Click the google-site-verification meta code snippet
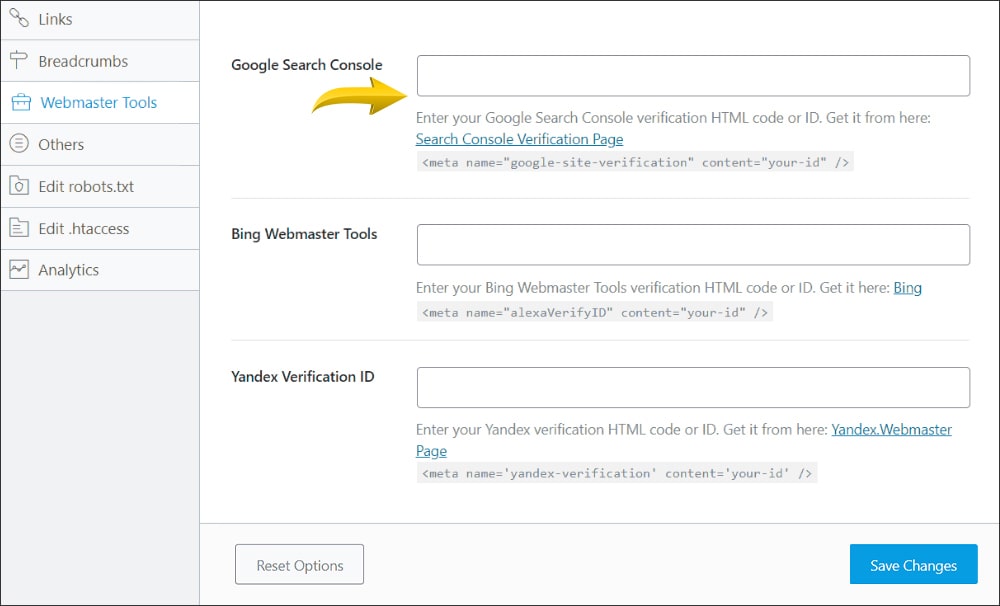This screenshot has height=606, width=1000. 635,162
